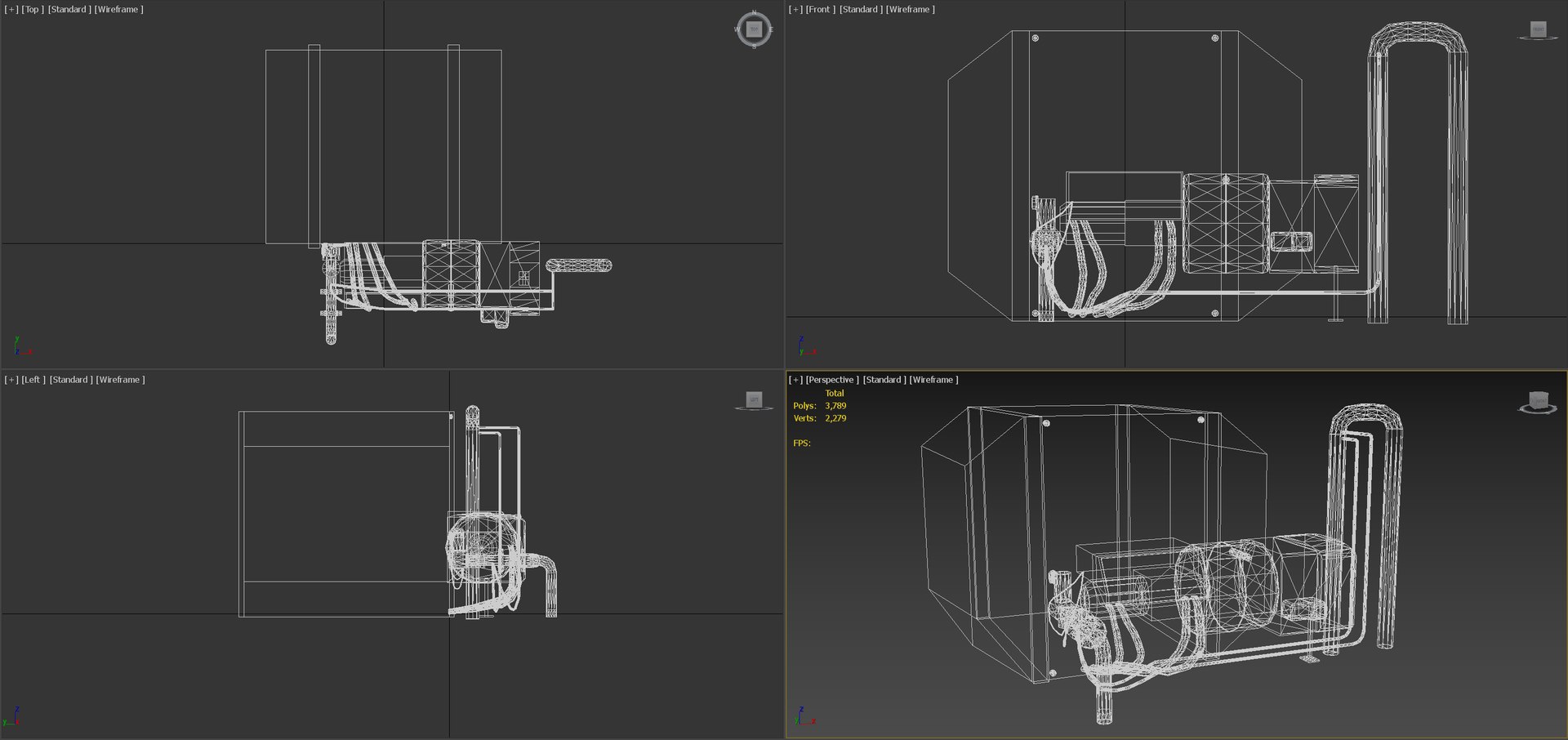1568x740 pixels.
Task: Open the [Front] point-of-view menu
Action: [x=821, y=9]
